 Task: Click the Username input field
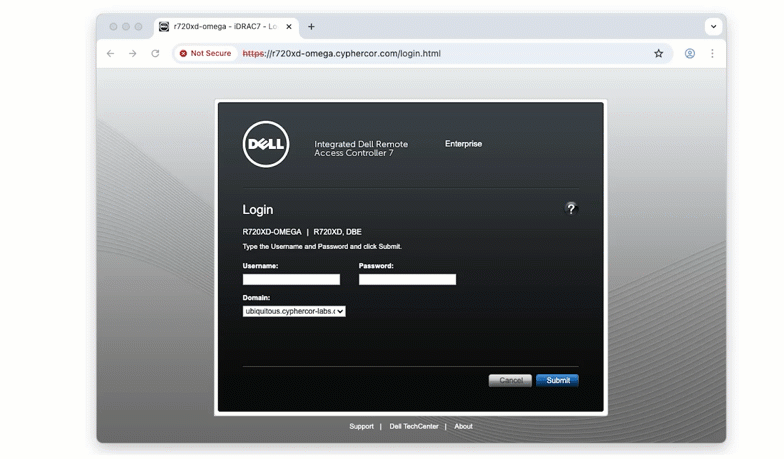[291, 280]
